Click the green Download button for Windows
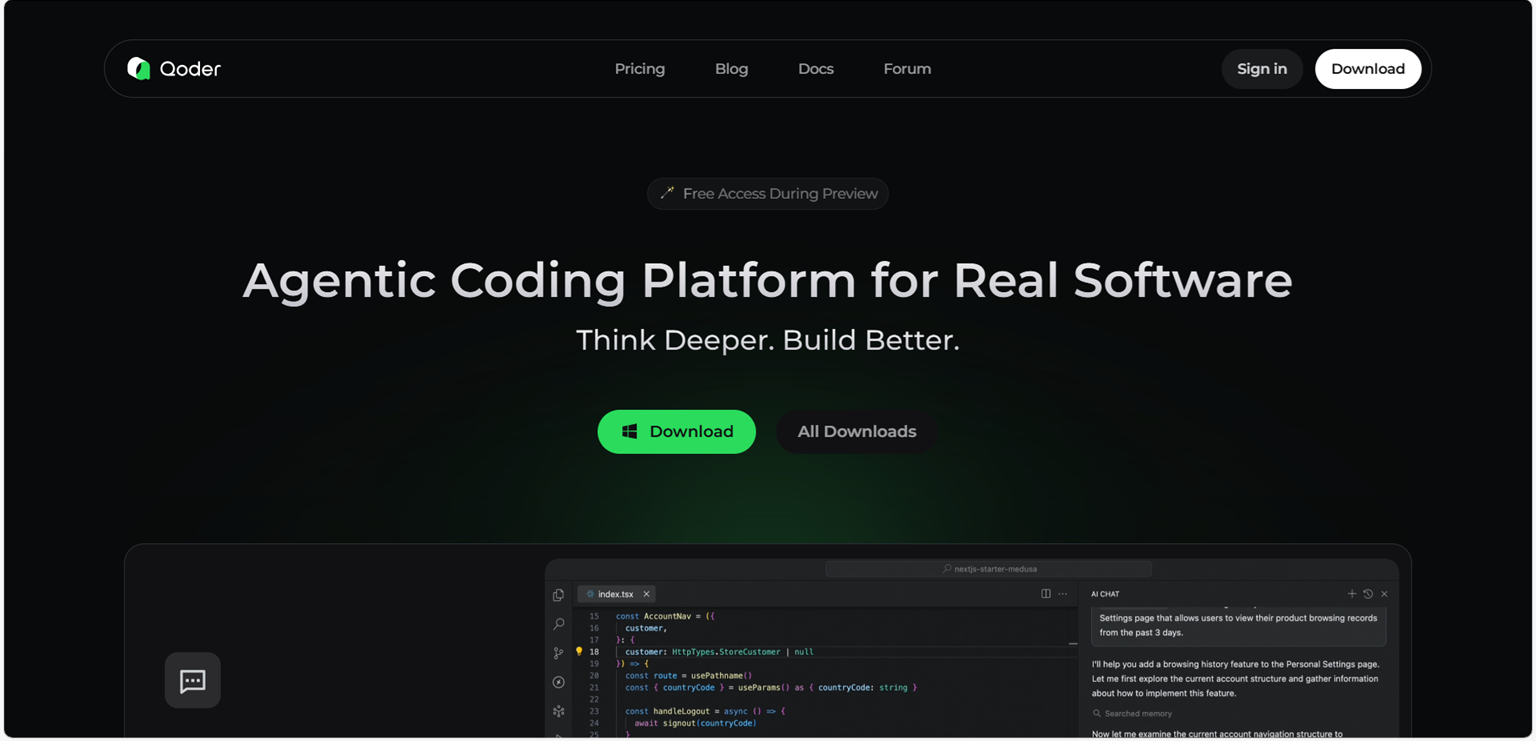The image size is (1536, 741). 677,432
